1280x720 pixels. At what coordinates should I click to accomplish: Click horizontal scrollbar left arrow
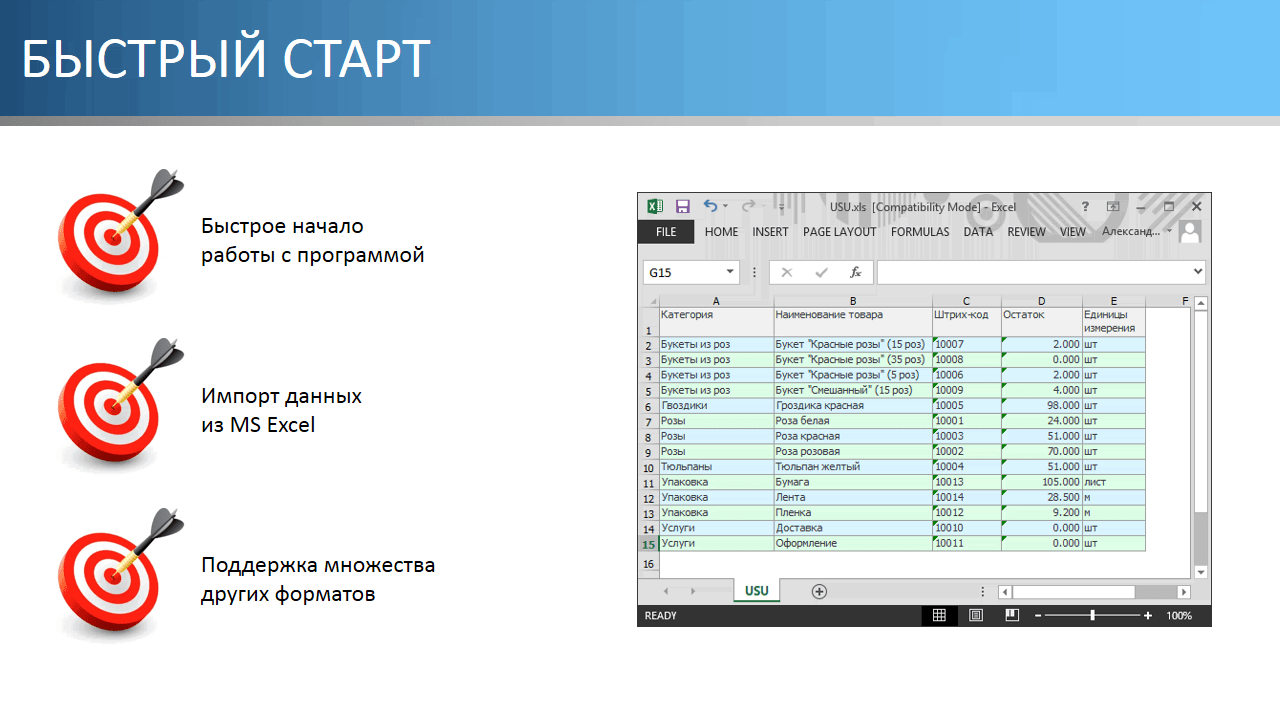tap(1005, 592)
